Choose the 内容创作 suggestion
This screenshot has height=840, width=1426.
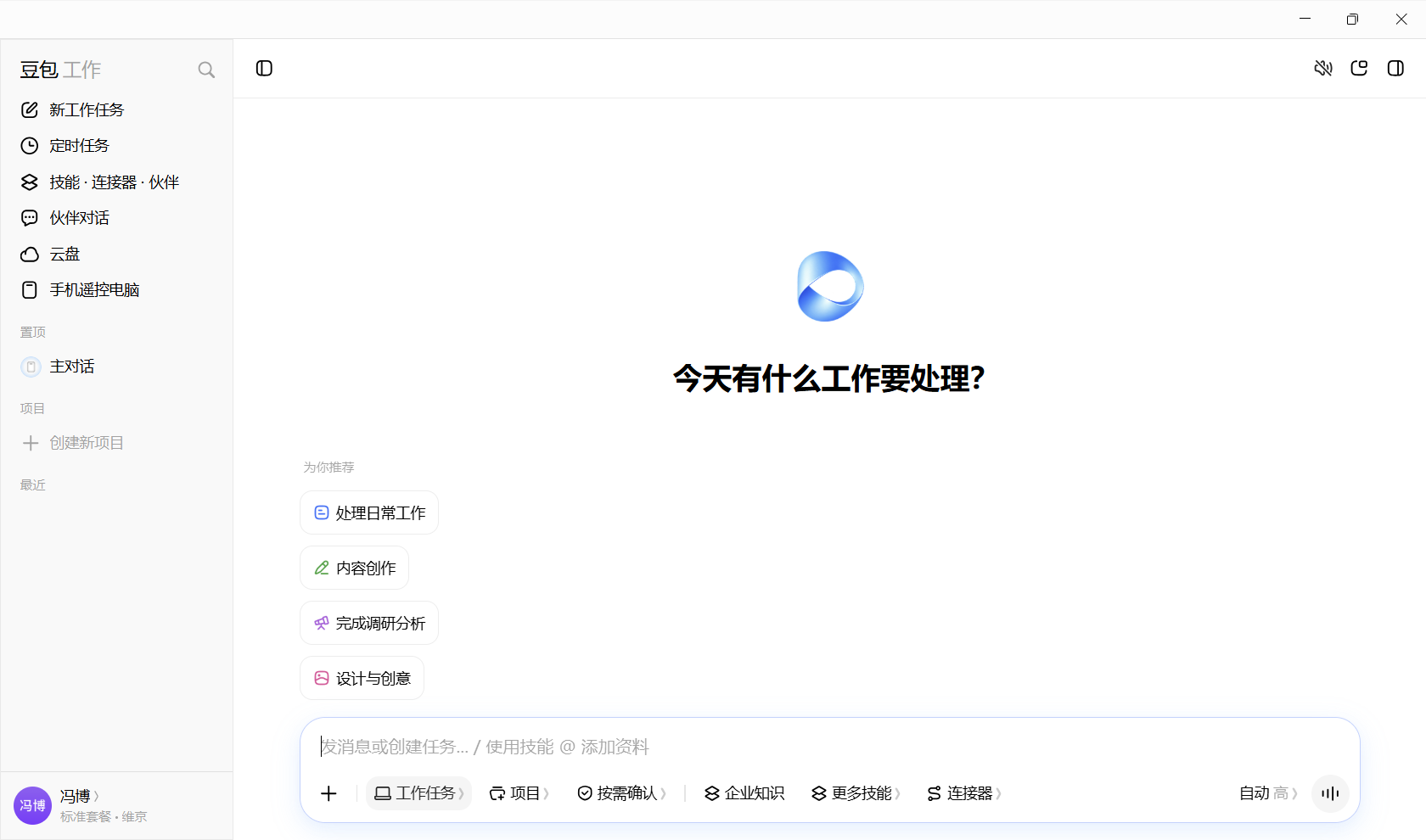tap(355, 568)
